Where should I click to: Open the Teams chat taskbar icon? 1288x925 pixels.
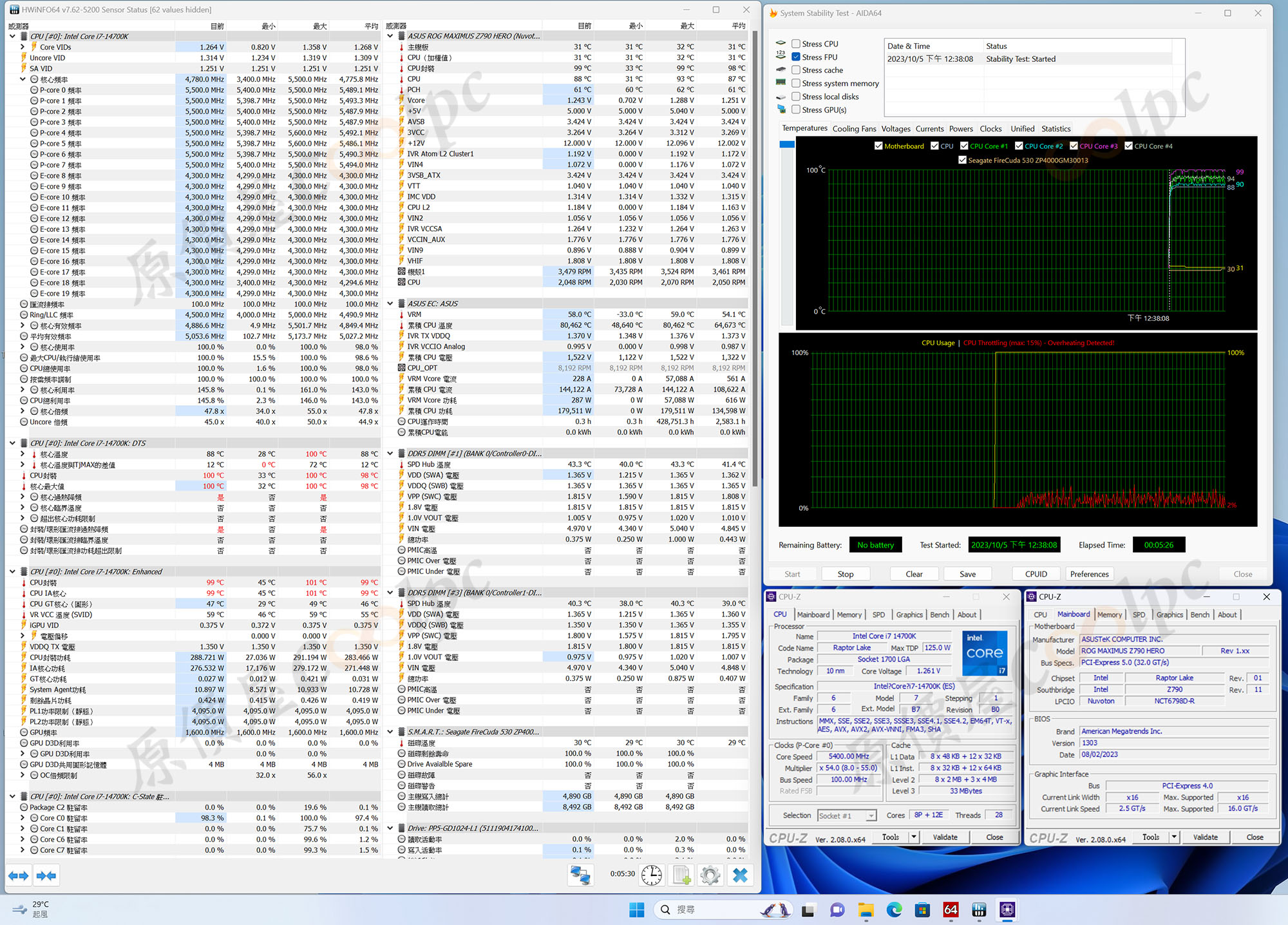[x=837, y=910]
